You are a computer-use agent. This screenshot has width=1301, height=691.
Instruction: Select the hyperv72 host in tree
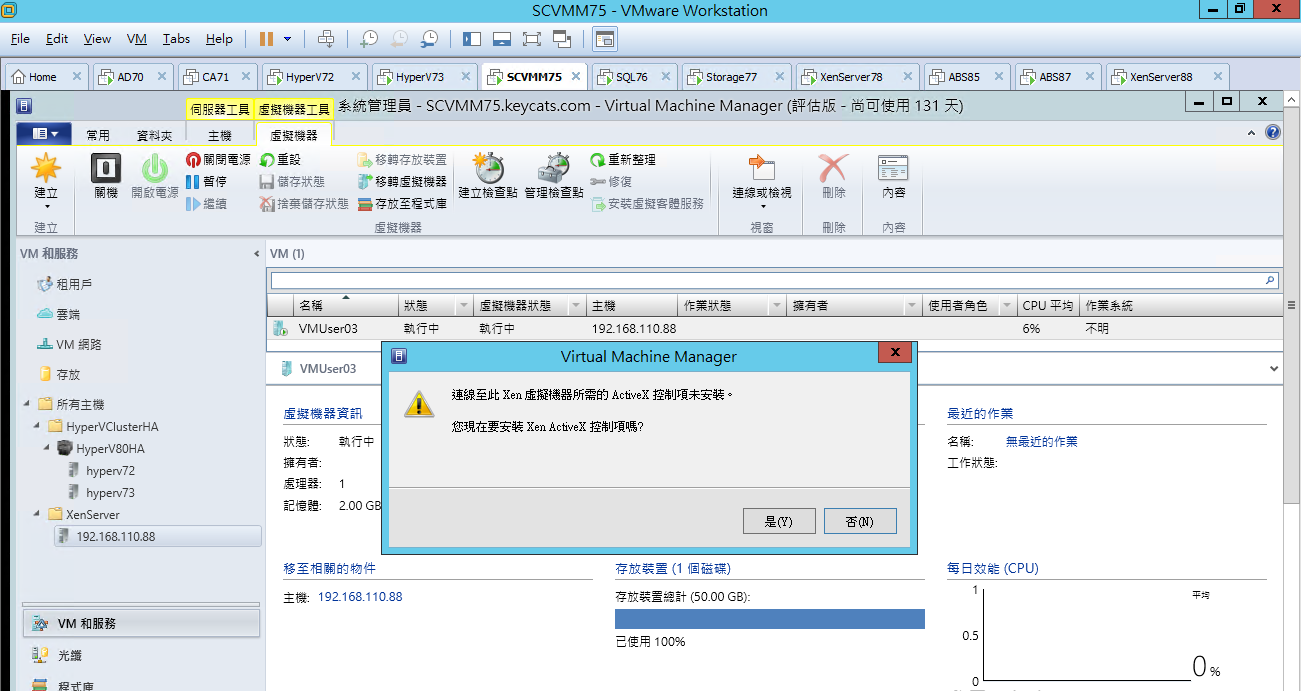(x=110, y=471)
